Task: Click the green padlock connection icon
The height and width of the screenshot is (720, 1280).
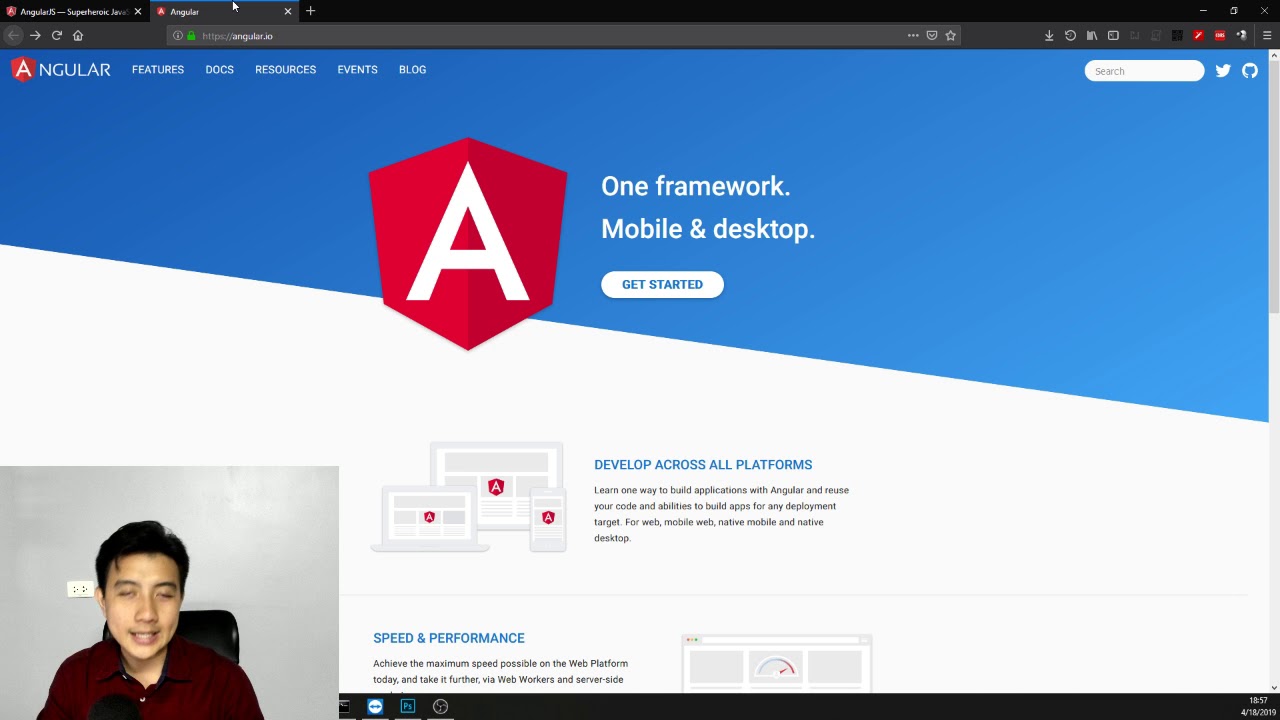Action: tap(191, 36)
